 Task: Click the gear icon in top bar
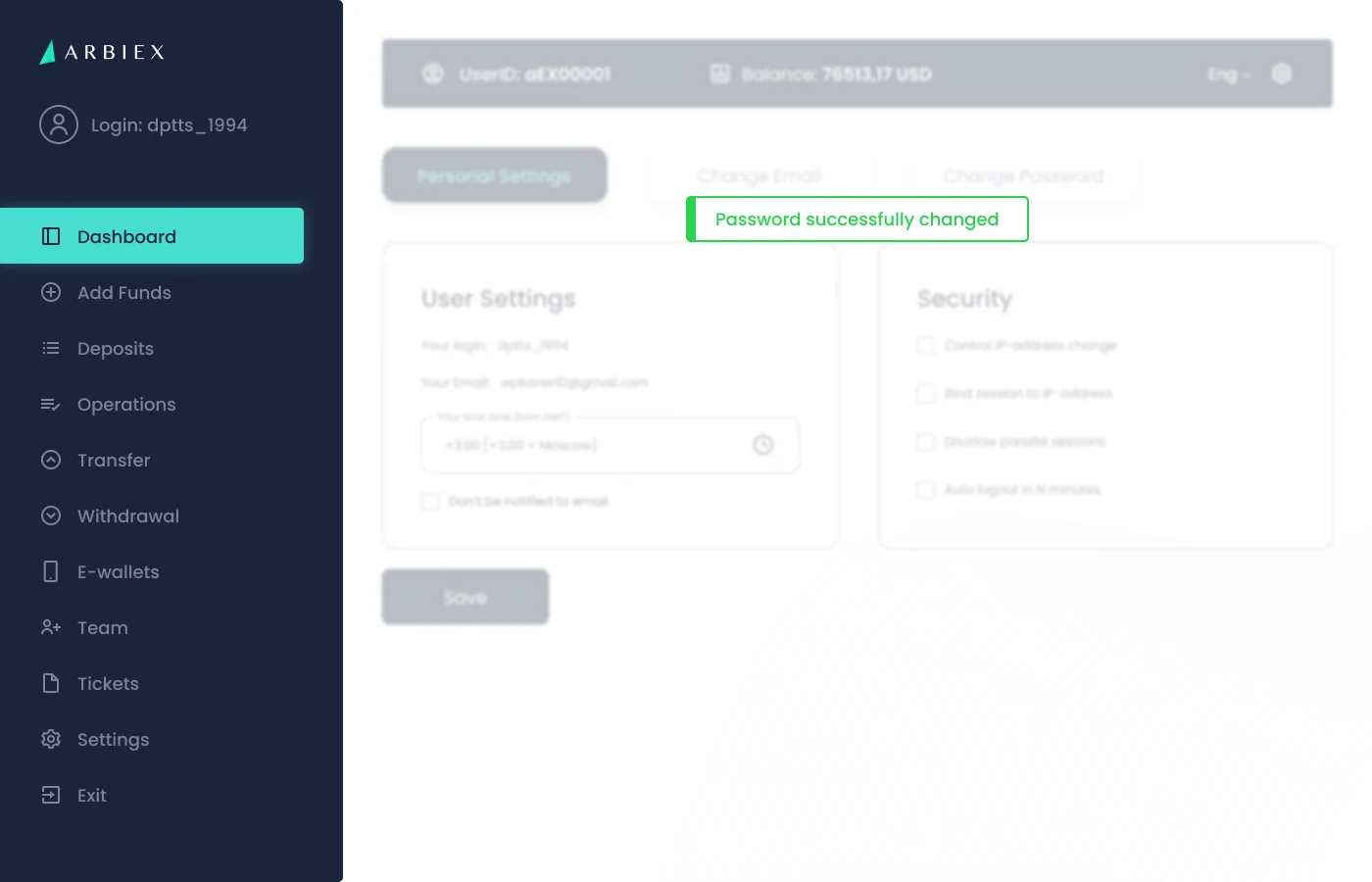pyautogui.click(x=1282, y=73)
